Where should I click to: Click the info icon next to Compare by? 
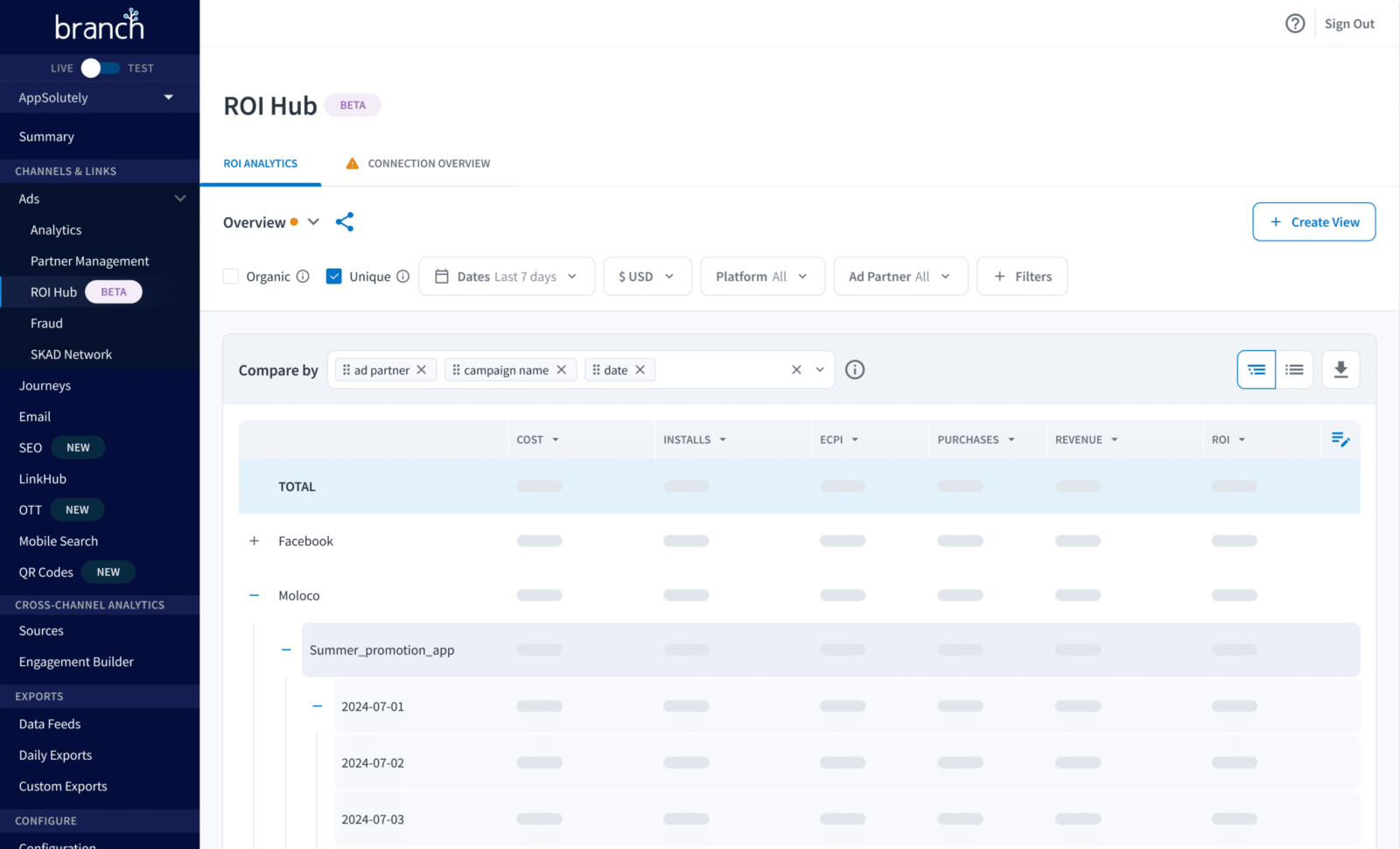tap(855, 369)
